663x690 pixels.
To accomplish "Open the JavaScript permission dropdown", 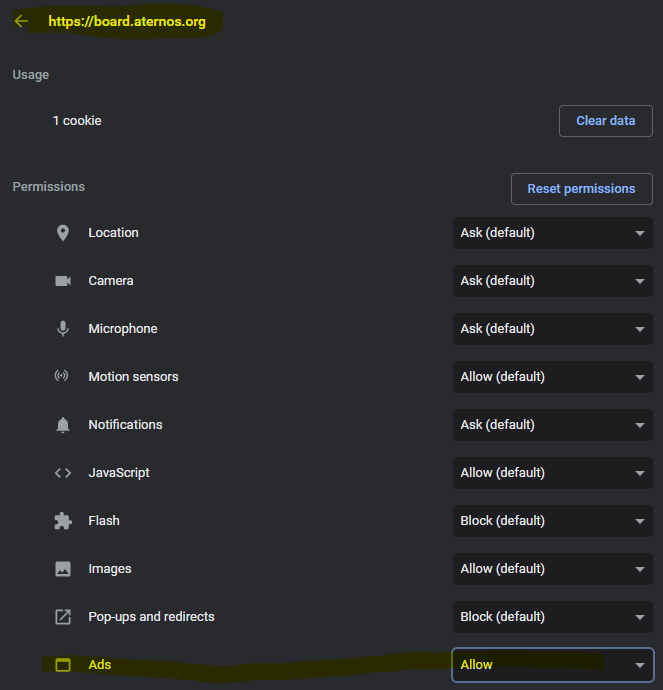I will [x=553, y=473].
